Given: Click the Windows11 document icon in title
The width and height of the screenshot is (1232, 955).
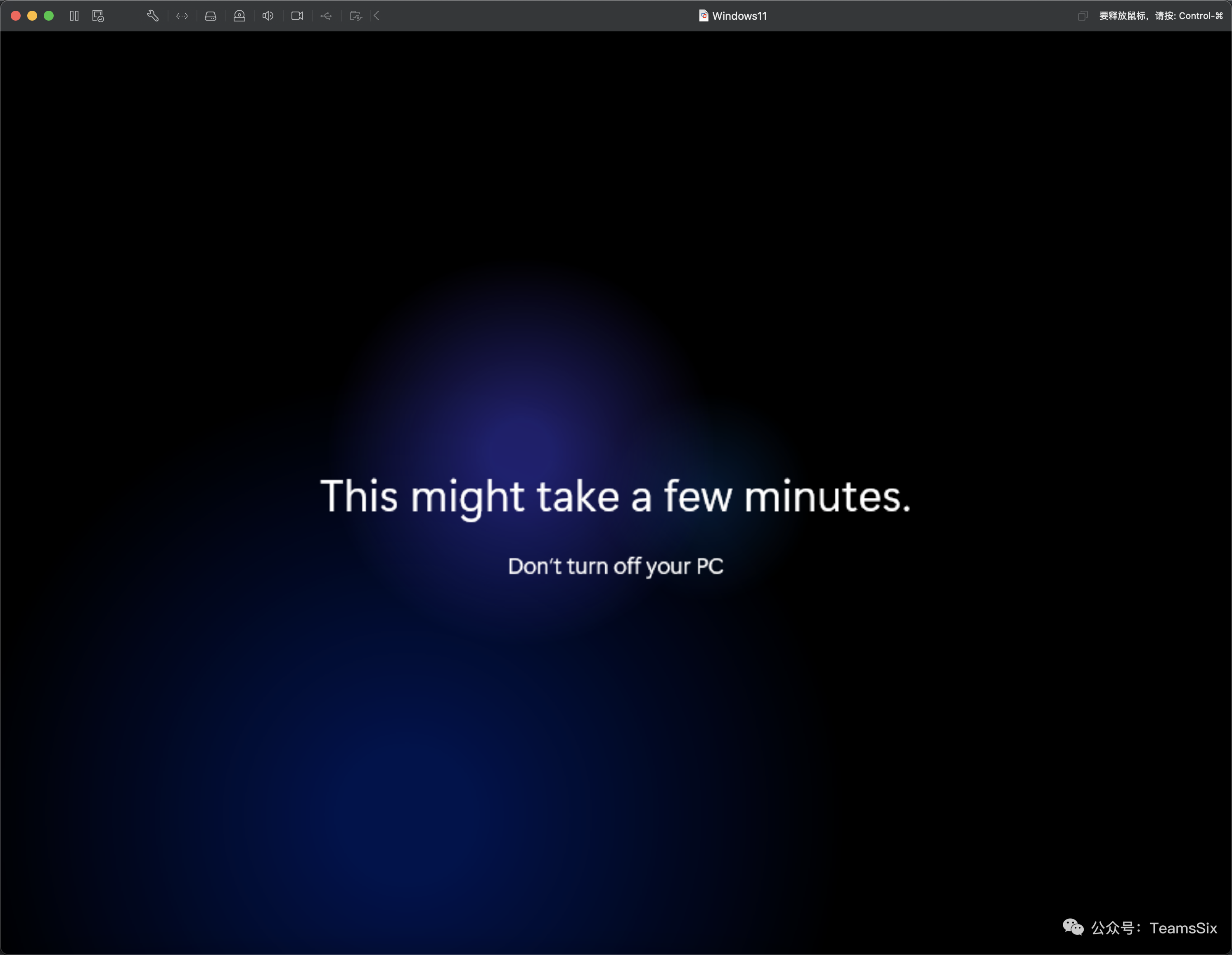Looking at the screenshot, I should (704, 16).
